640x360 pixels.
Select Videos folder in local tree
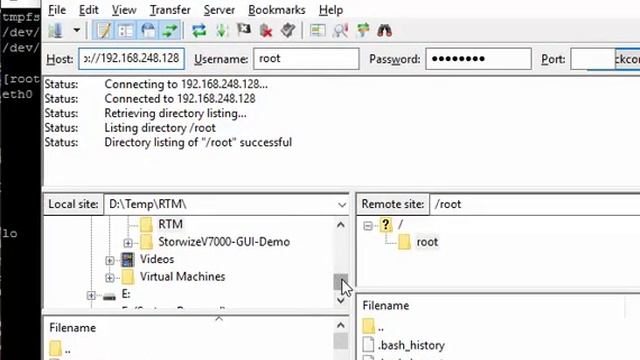click(157, 259)
